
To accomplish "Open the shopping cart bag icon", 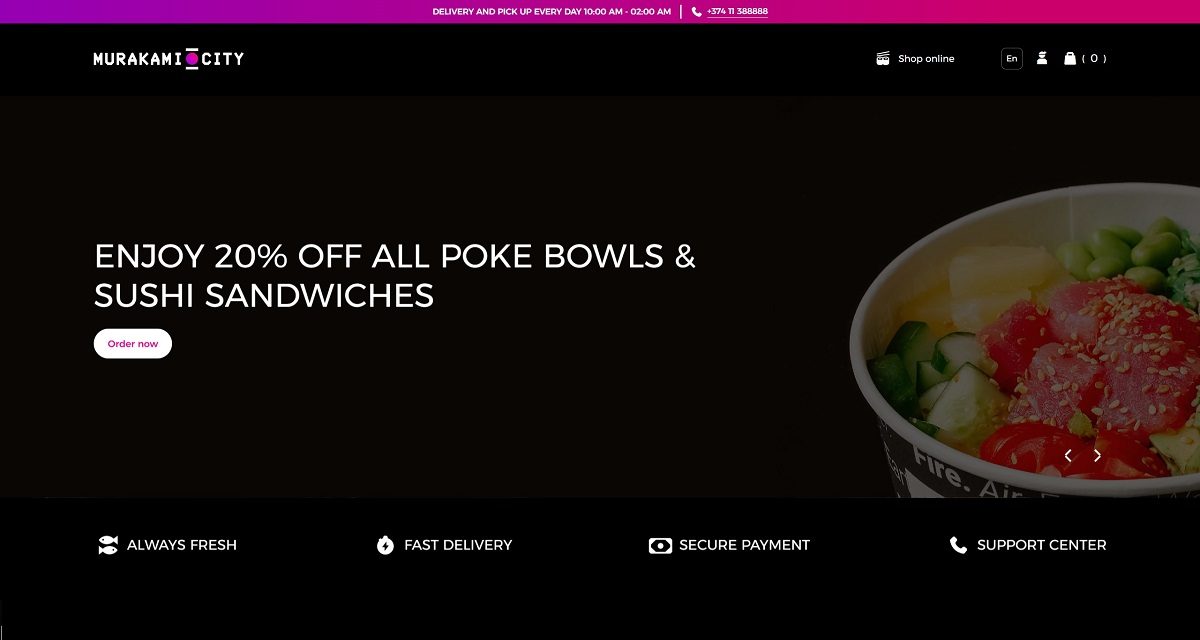I will pos(1070,58).
